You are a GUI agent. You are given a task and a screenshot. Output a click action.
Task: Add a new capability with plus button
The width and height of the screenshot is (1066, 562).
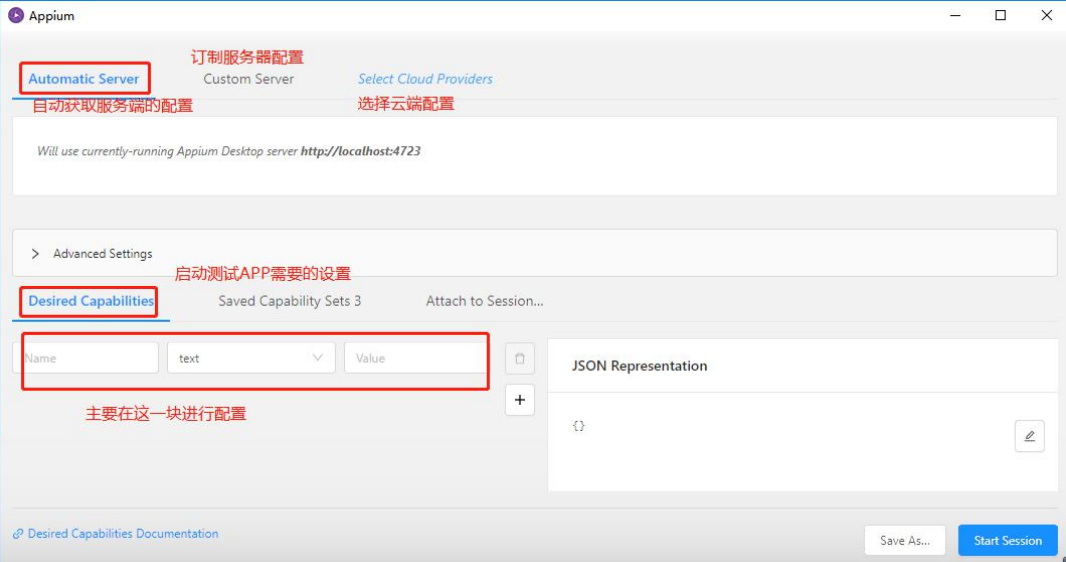point(519,400)
